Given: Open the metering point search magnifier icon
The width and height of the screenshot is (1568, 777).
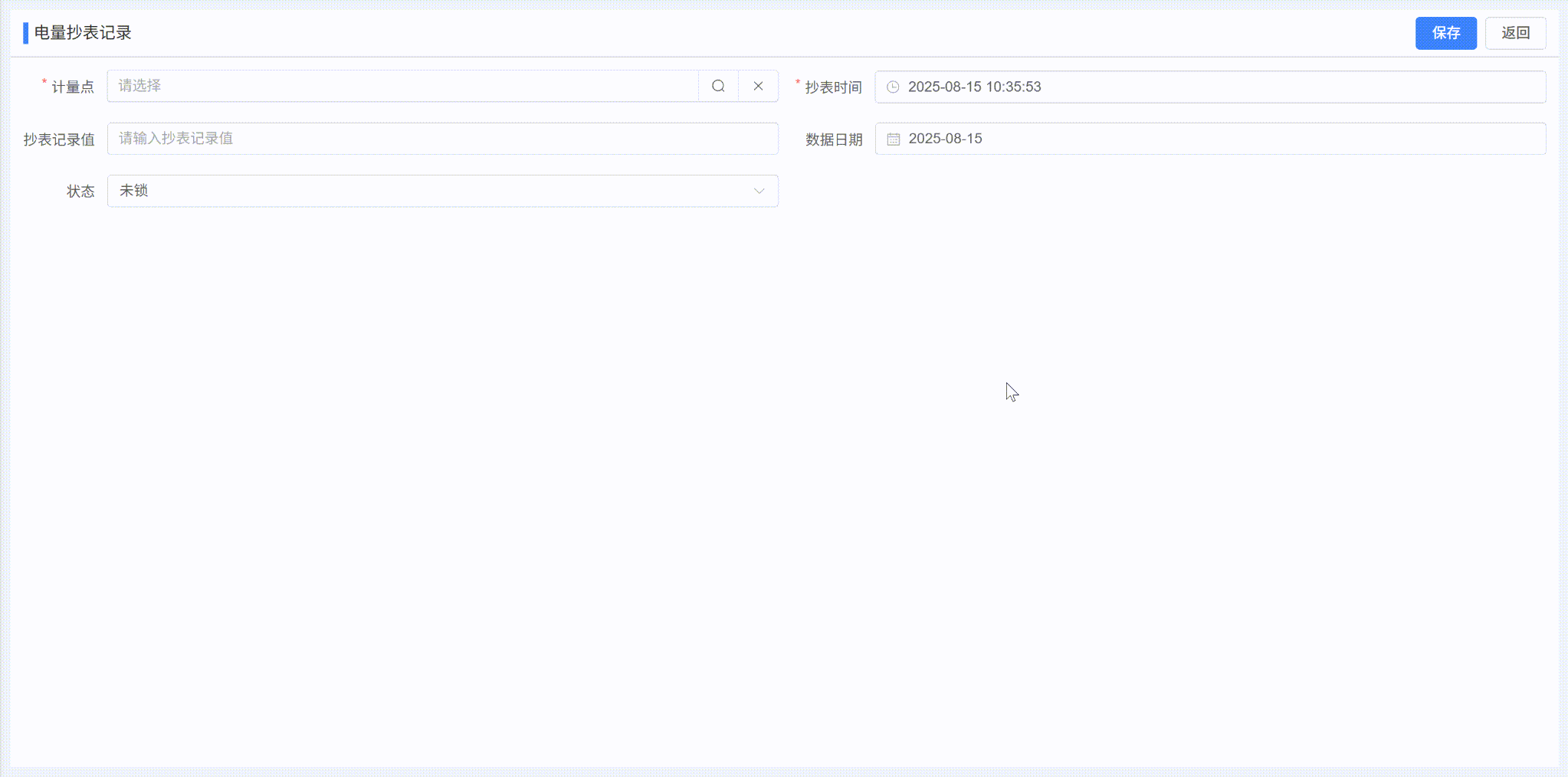Looking at the screenshot, I should click(x=717, y=86).
